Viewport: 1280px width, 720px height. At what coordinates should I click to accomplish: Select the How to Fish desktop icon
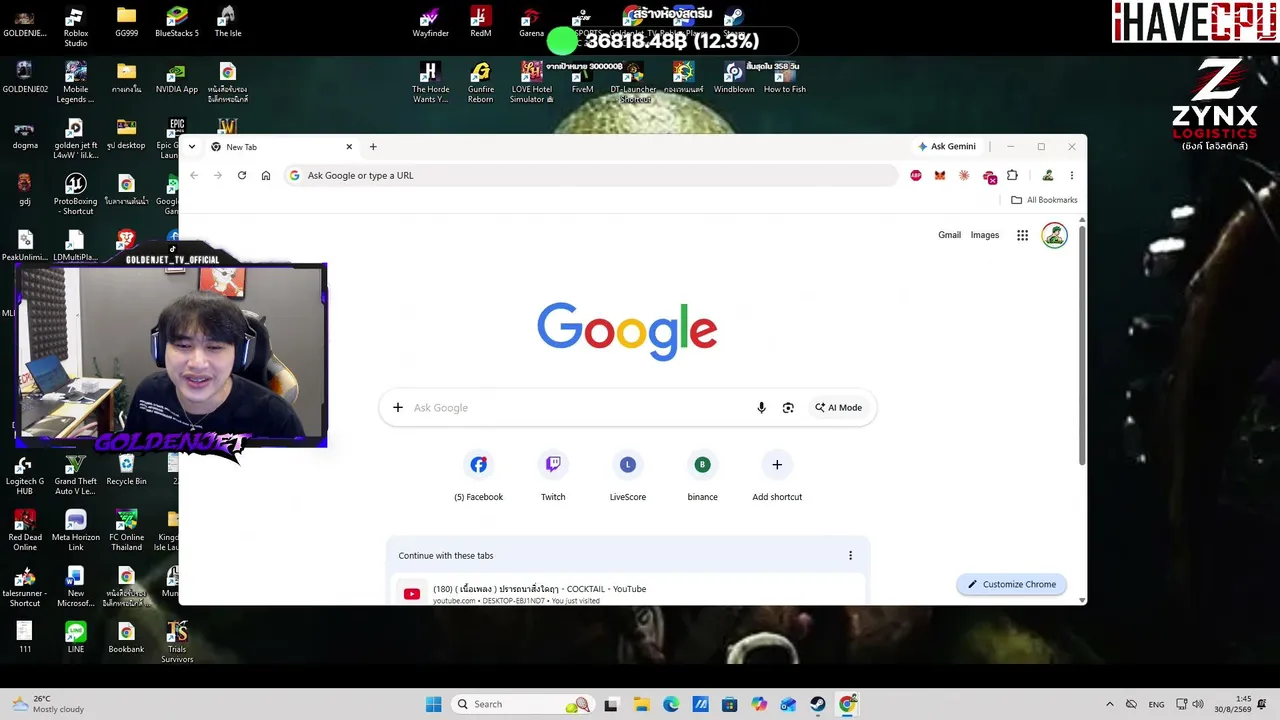(785, 79)
